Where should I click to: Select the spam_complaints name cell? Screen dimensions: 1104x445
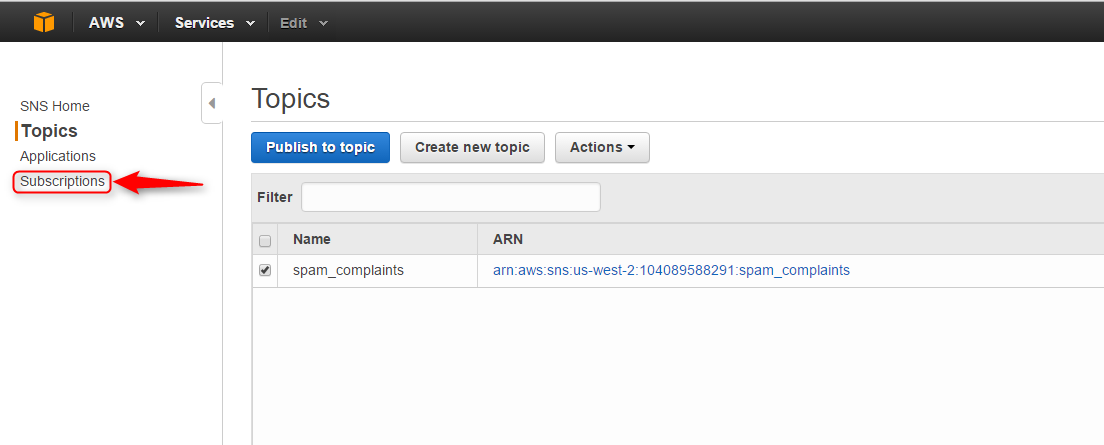pyautogui.click(x=348, y=270)
